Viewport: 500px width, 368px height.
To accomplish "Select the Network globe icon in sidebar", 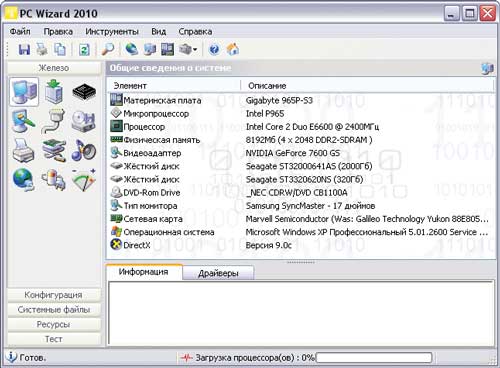I will click(23, 180).
